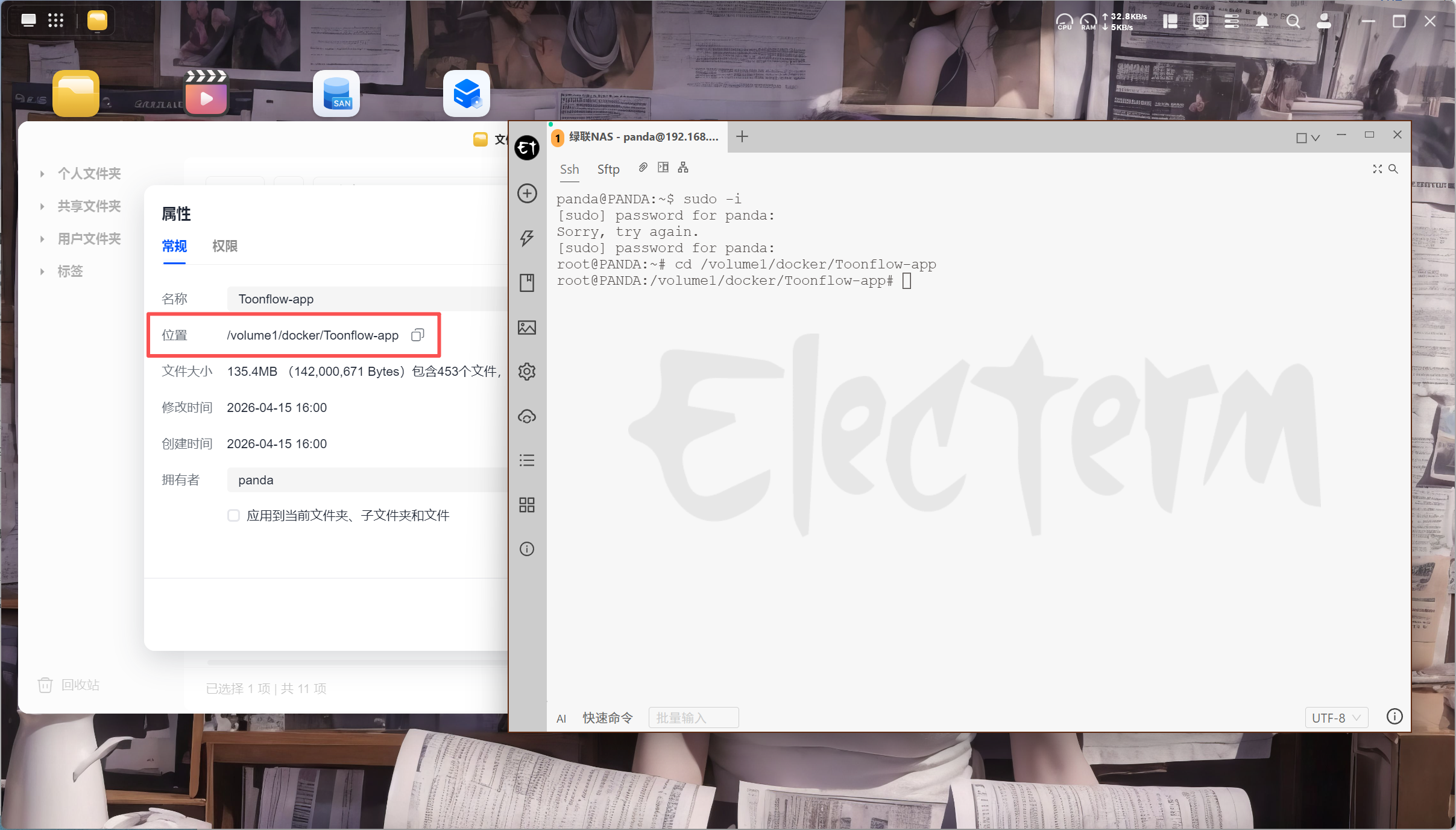
Task: Open the RAM usage monitor indicator
Action: [1088, 22]
